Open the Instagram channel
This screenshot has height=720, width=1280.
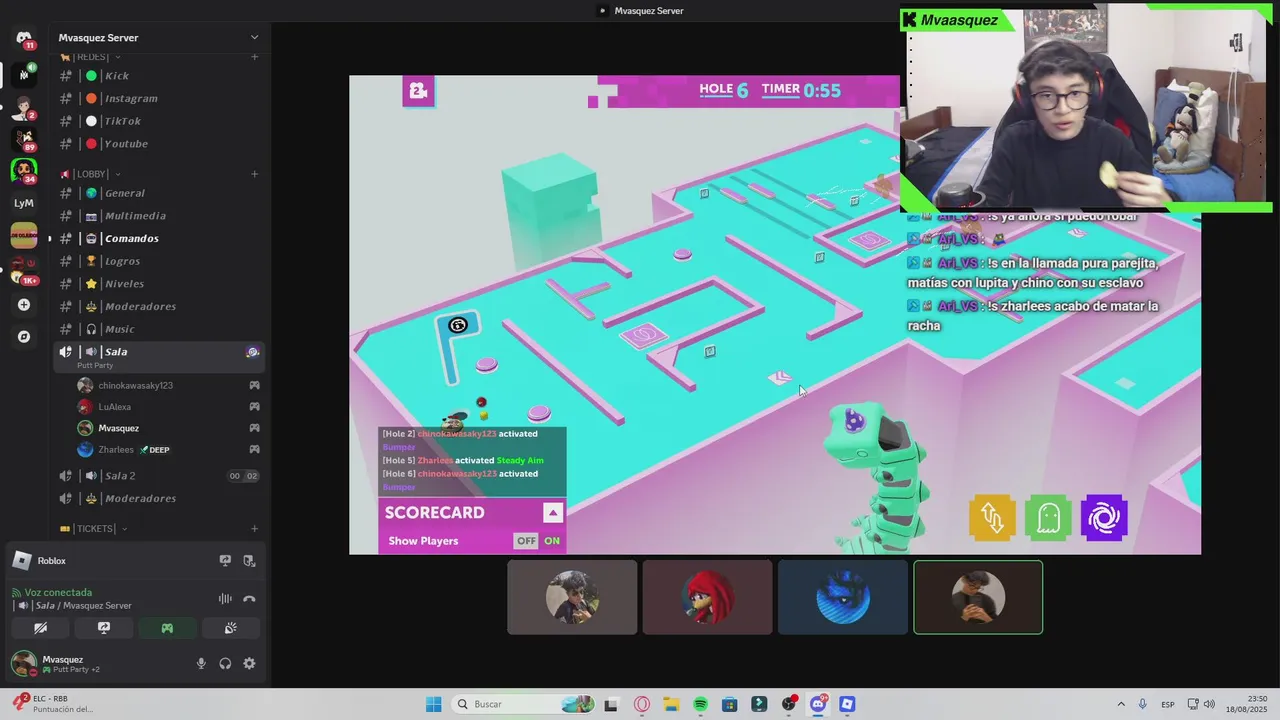click(x=158, y=99)
